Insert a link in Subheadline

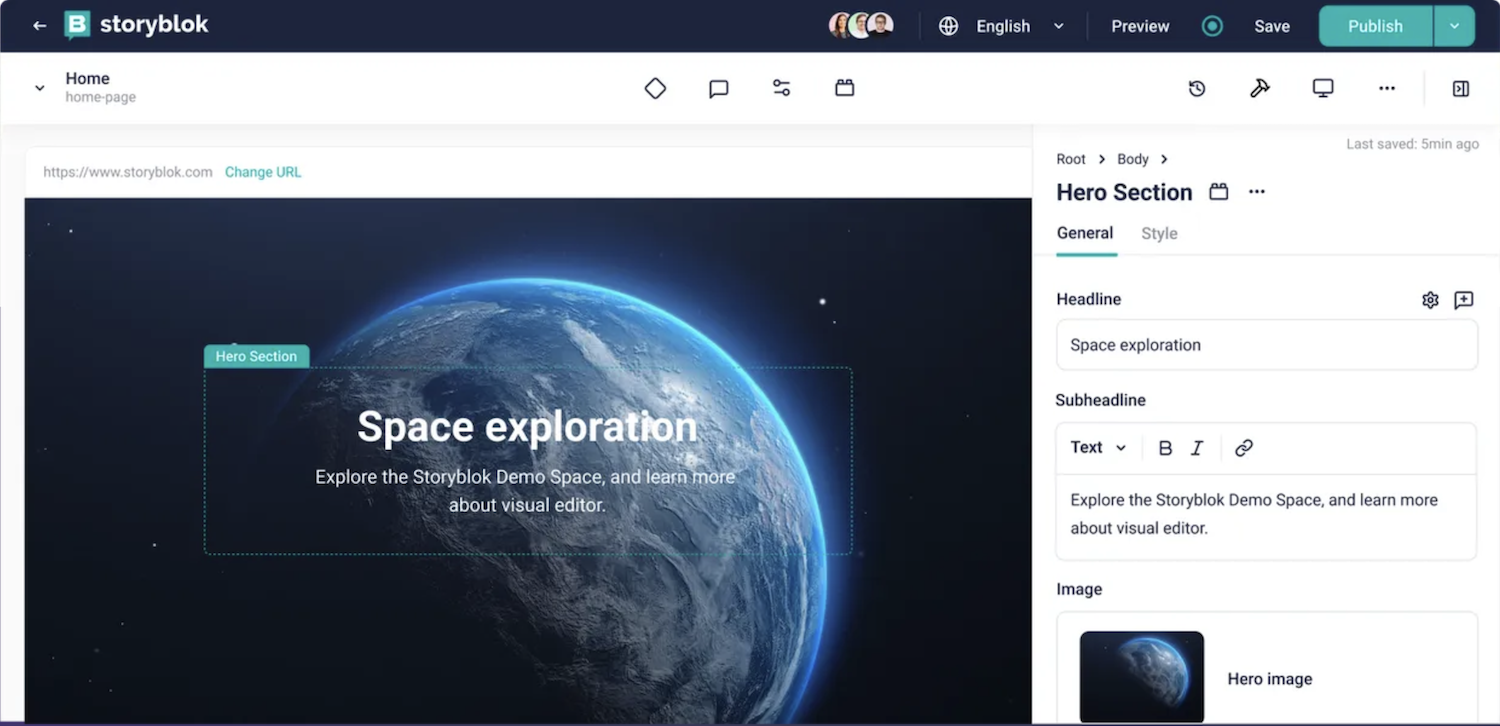1244,448
